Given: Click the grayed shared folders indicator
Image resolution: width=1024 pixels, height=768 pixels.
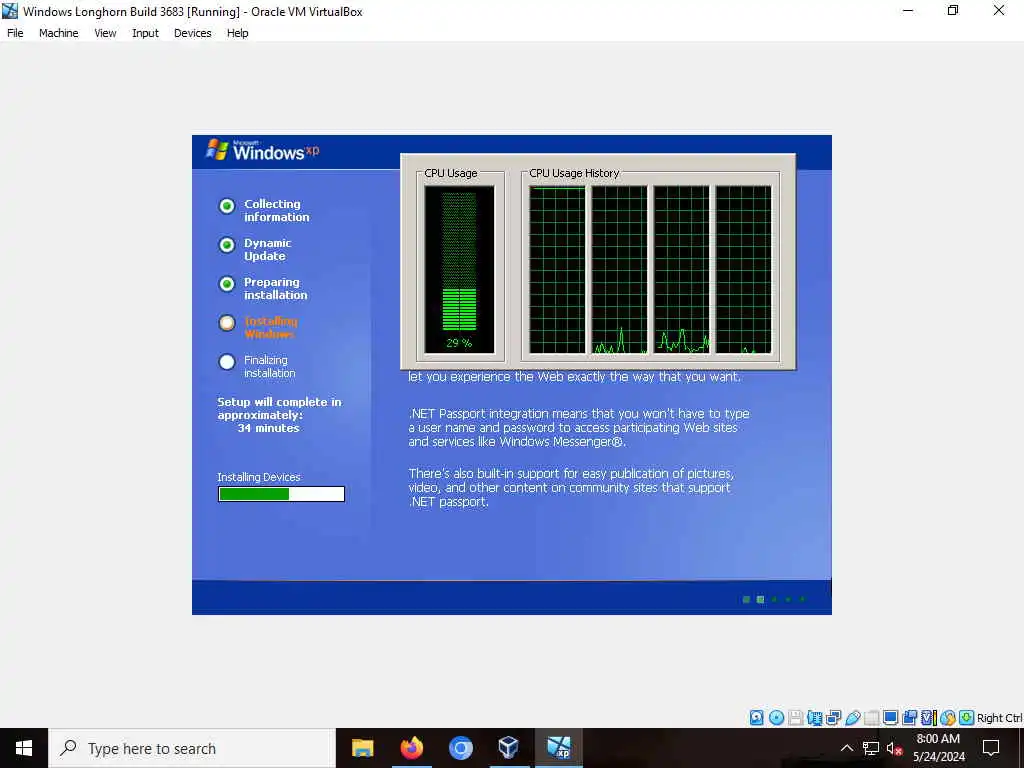Looking at the screenshot, I should (x=871, y=718).
